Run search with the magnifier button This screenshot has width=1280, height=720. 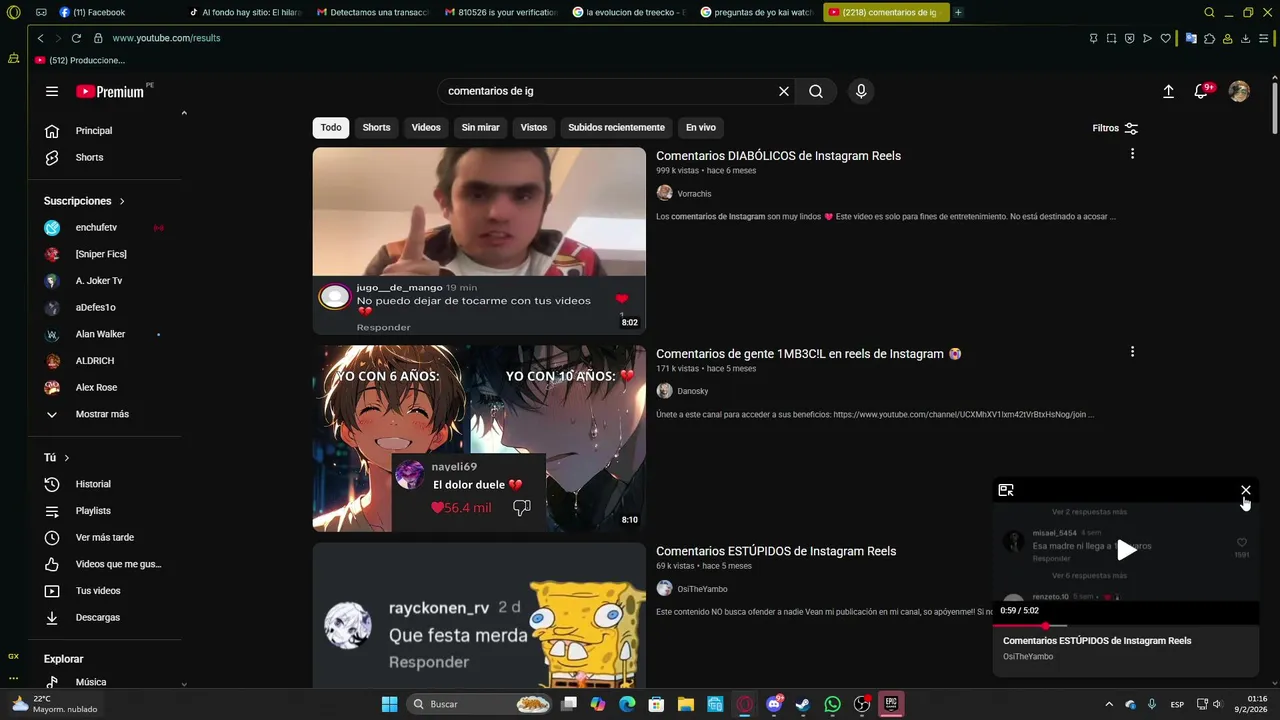(x=816, y=91)
